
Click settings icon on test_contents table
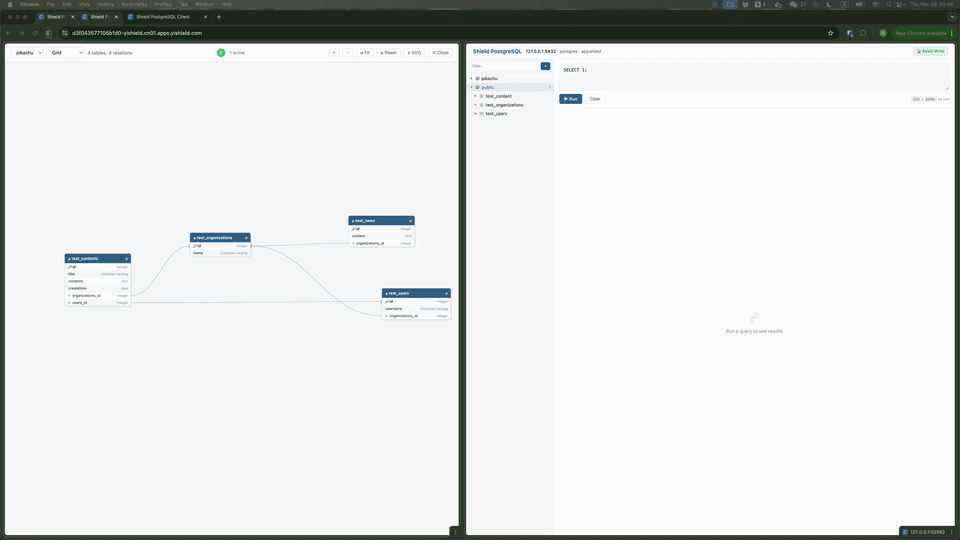point(127,258)
